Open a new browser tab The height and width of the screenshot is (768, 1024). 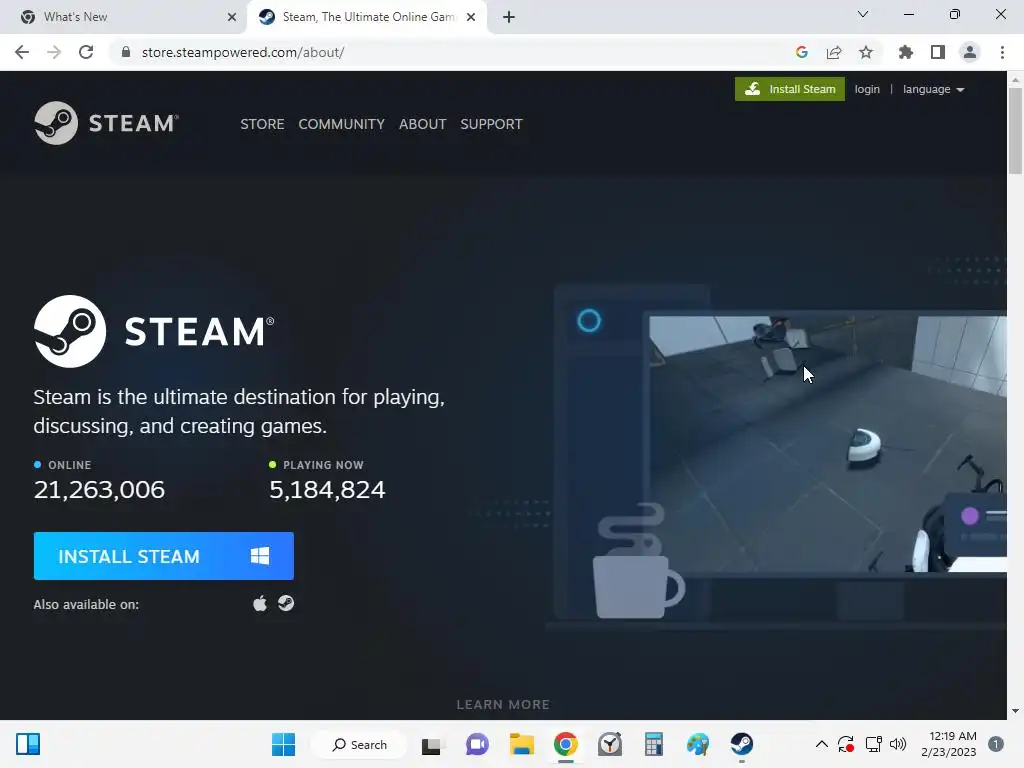509,17
